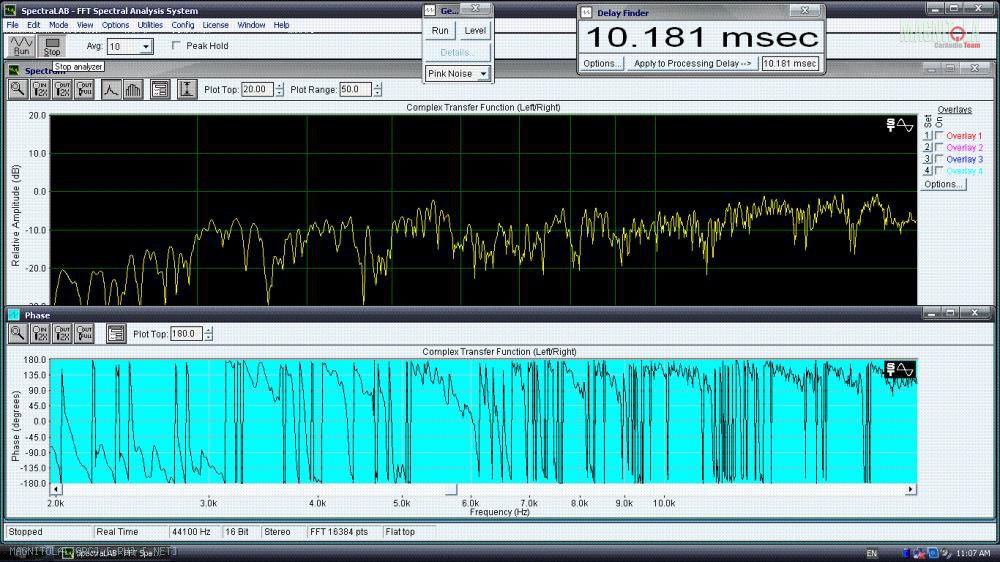Click the Stop analyzer icon

52,46
